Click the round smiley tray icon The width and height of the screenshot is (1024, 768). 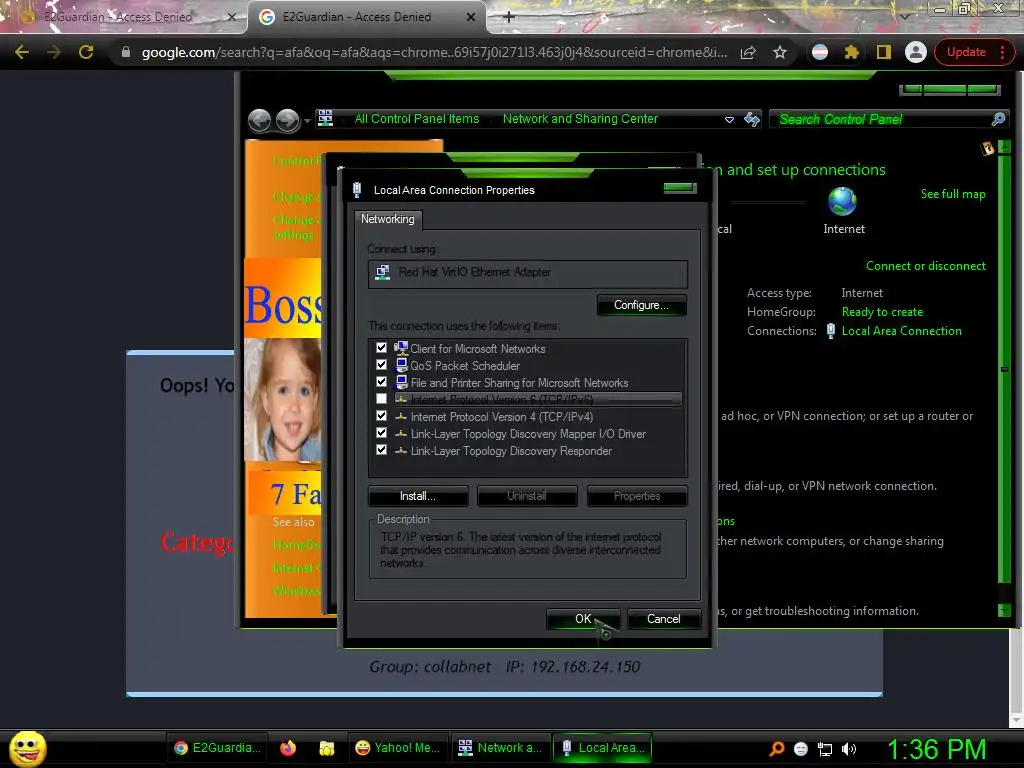click(801, 749)
